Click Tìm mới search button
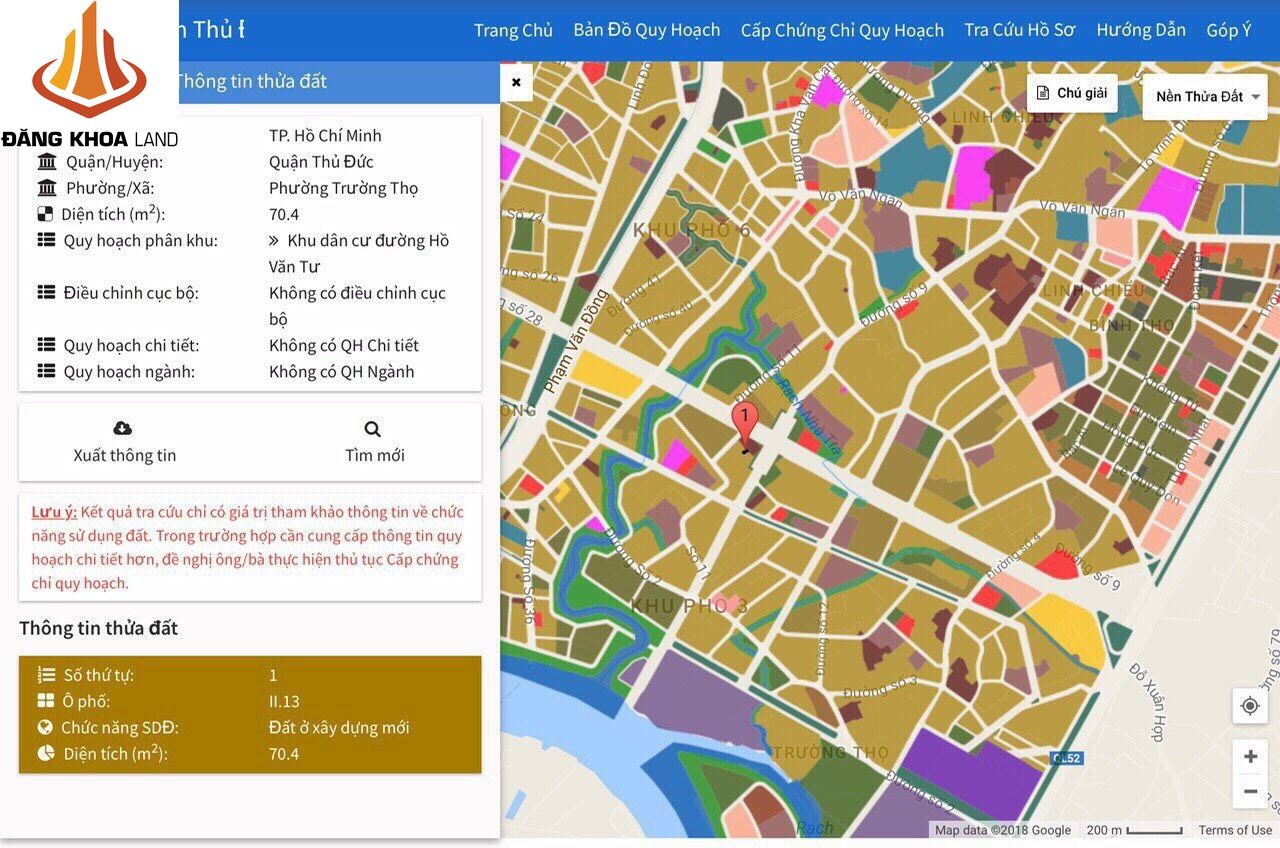The width and height of the screenshot is (1280, 848). click(375, 455)
